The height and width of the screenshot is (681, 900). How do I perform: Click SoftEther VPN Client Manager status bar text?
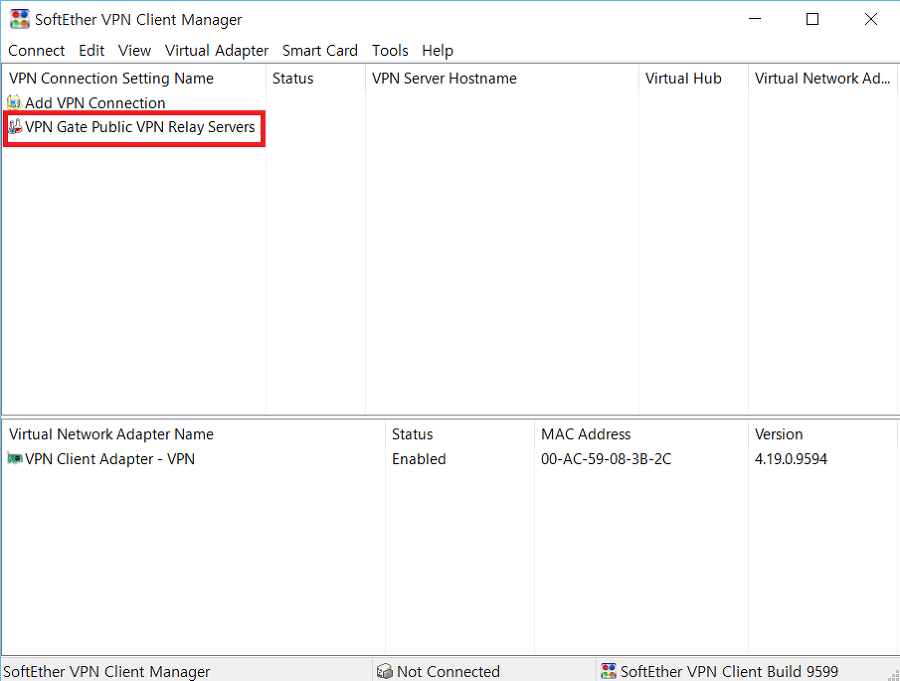click(x=106, y=671)
